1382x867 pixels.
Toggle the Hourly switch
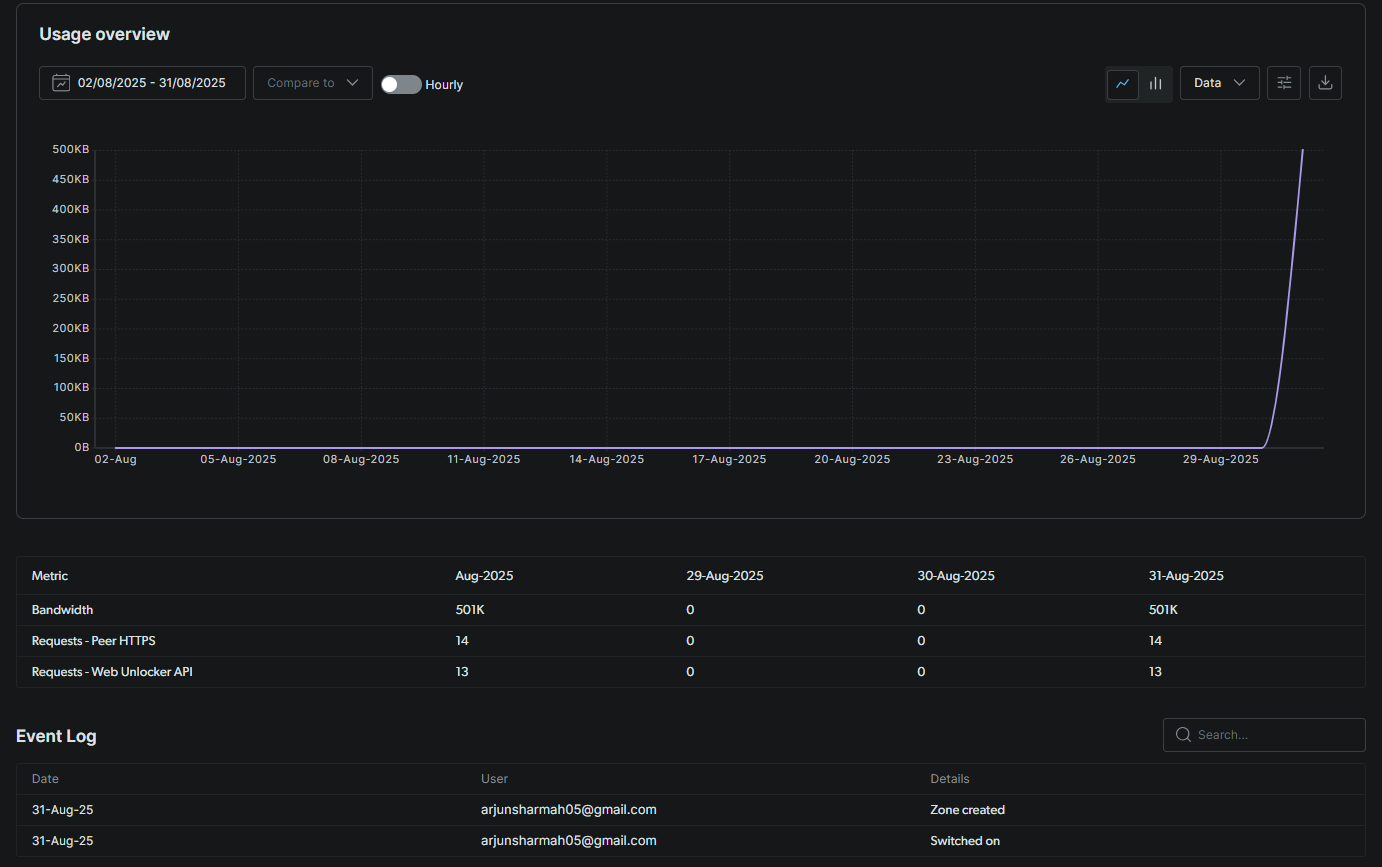tap(401, 84)
